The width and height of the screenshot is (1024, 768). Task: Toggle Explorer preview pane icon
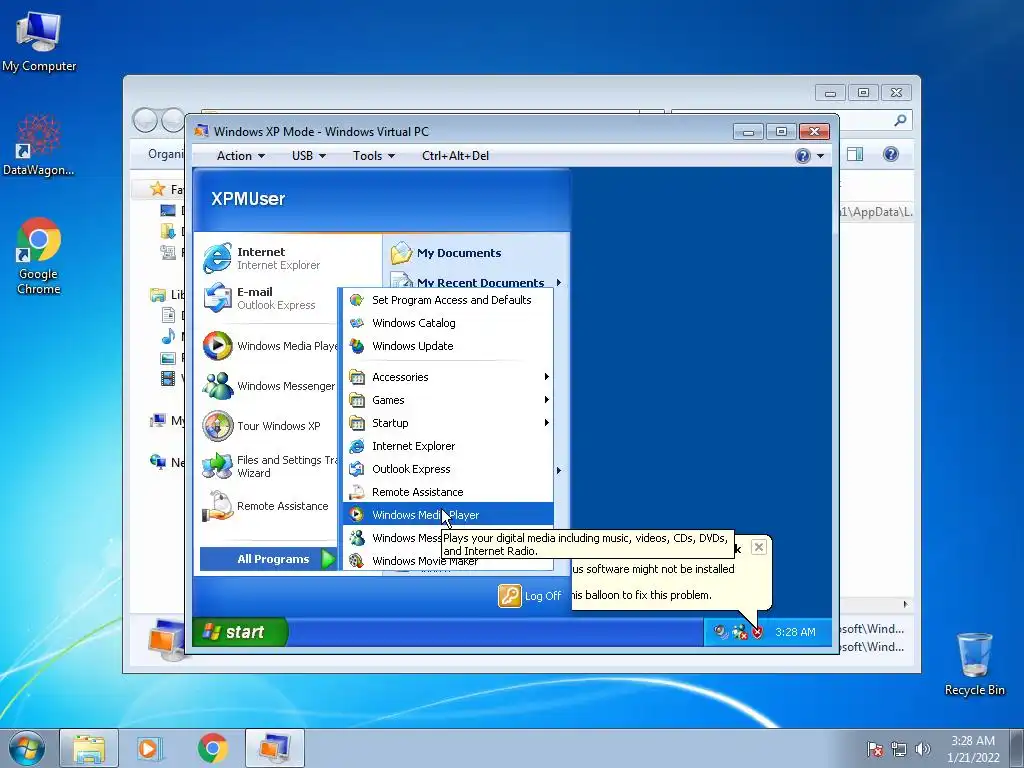pyautogui.click(x=855, y=154)
